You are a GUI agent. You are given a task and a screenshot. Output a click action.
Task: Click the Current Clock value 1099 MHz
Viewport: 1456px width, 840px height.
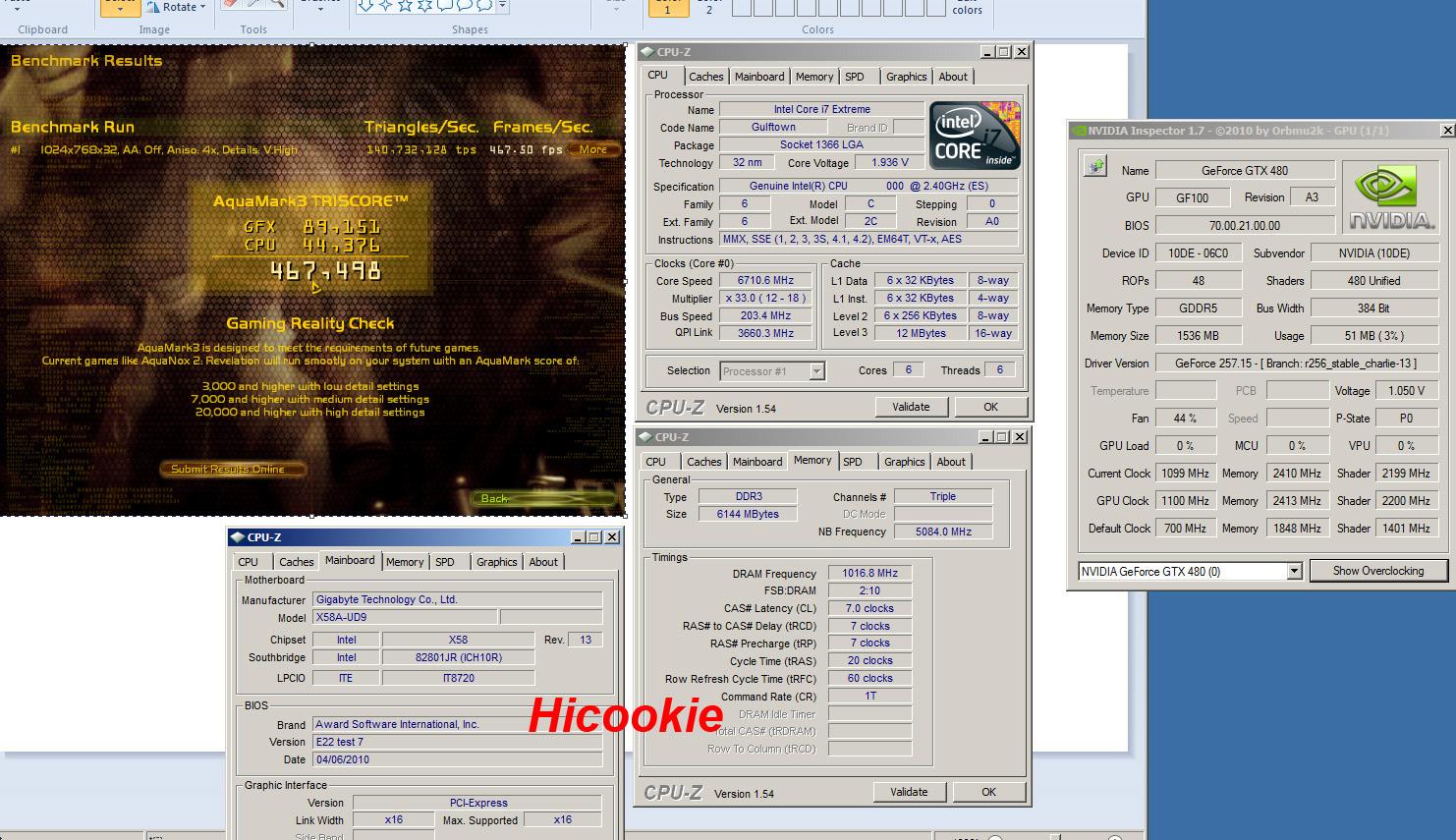pos(1185,474)
